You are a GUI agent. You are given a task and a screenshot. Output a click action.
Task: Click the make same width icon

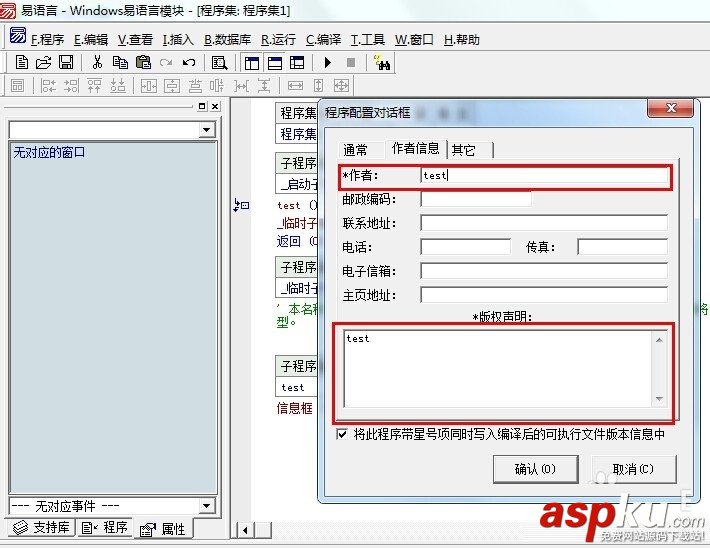coord(295,85)
